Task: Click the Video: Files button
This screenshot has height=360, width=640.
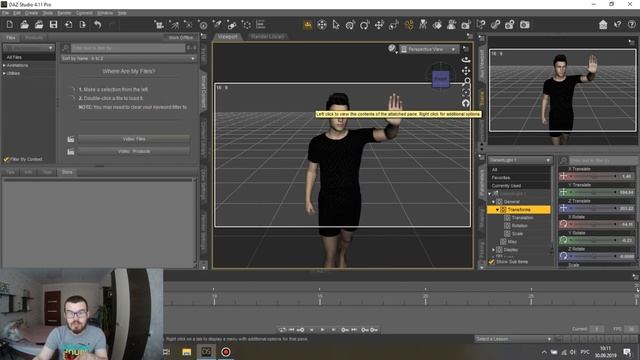Action: tap(134, 139)
